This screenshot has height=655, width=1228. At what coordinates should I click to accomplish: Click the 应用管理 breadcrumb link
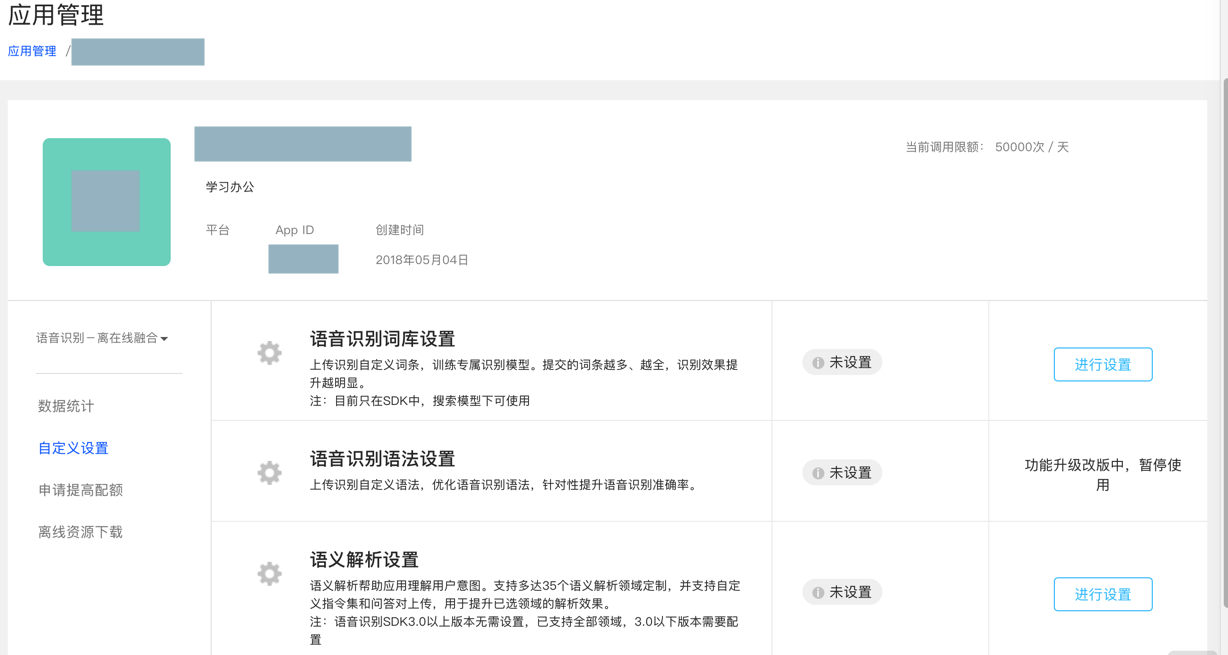click(32, 51)
